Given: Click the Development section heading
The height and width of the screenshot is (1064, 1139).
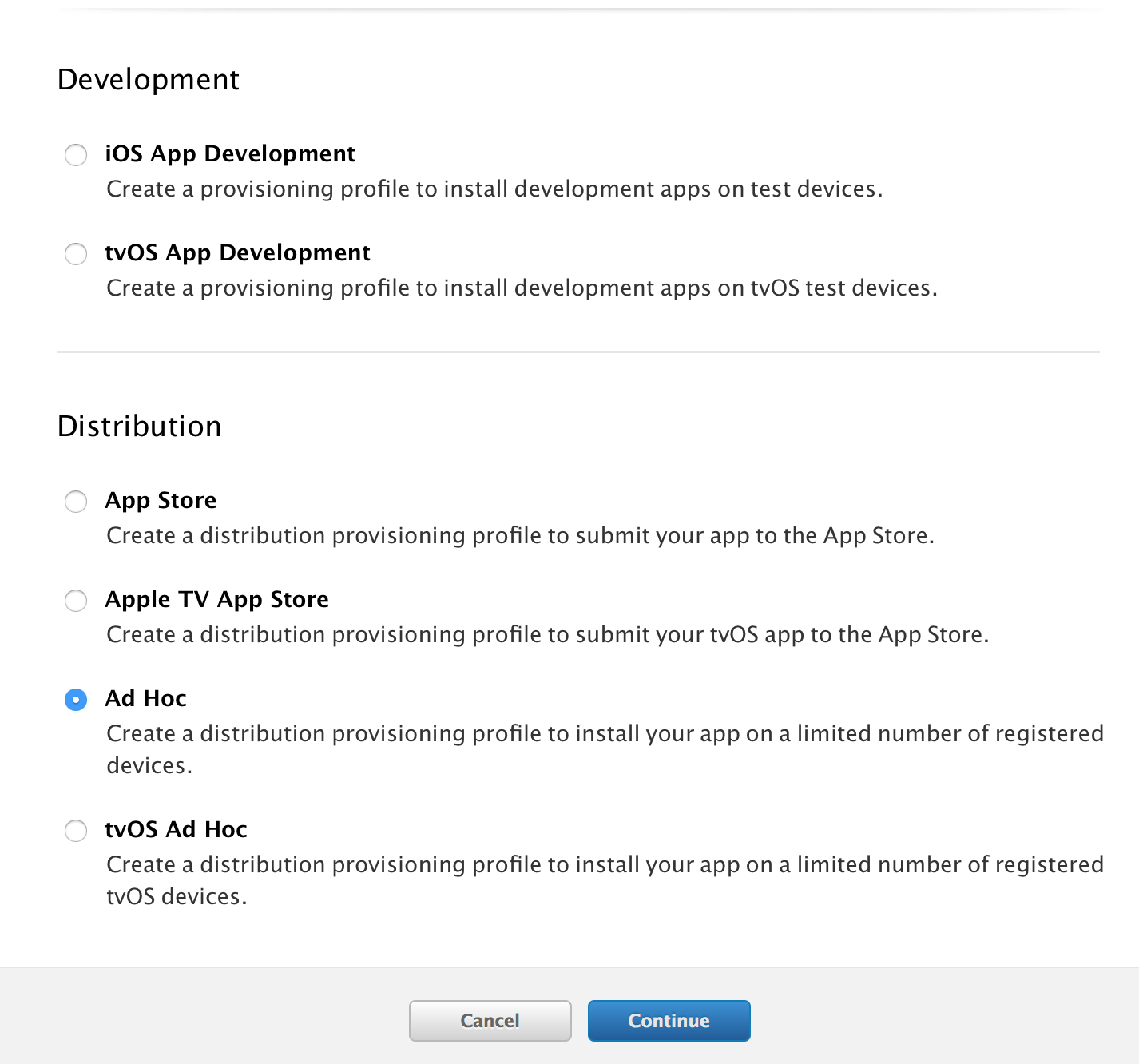Looking at the screenshot, I should 149,80.
